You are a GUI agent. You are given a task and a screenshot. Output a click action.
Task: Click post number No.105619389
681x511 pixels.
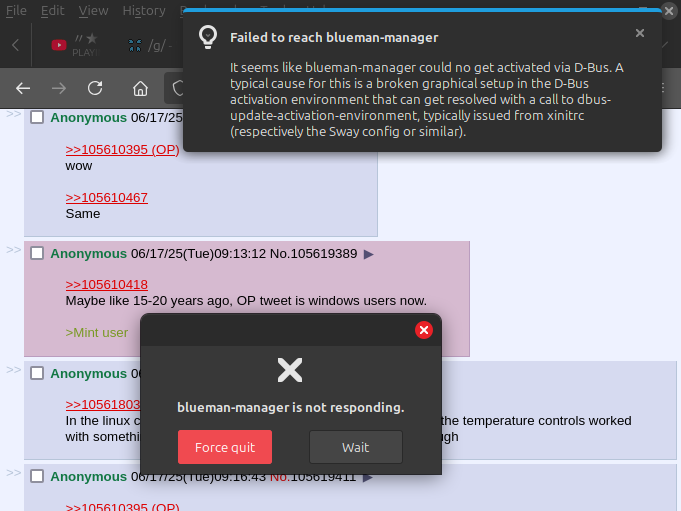coord(314,254)
